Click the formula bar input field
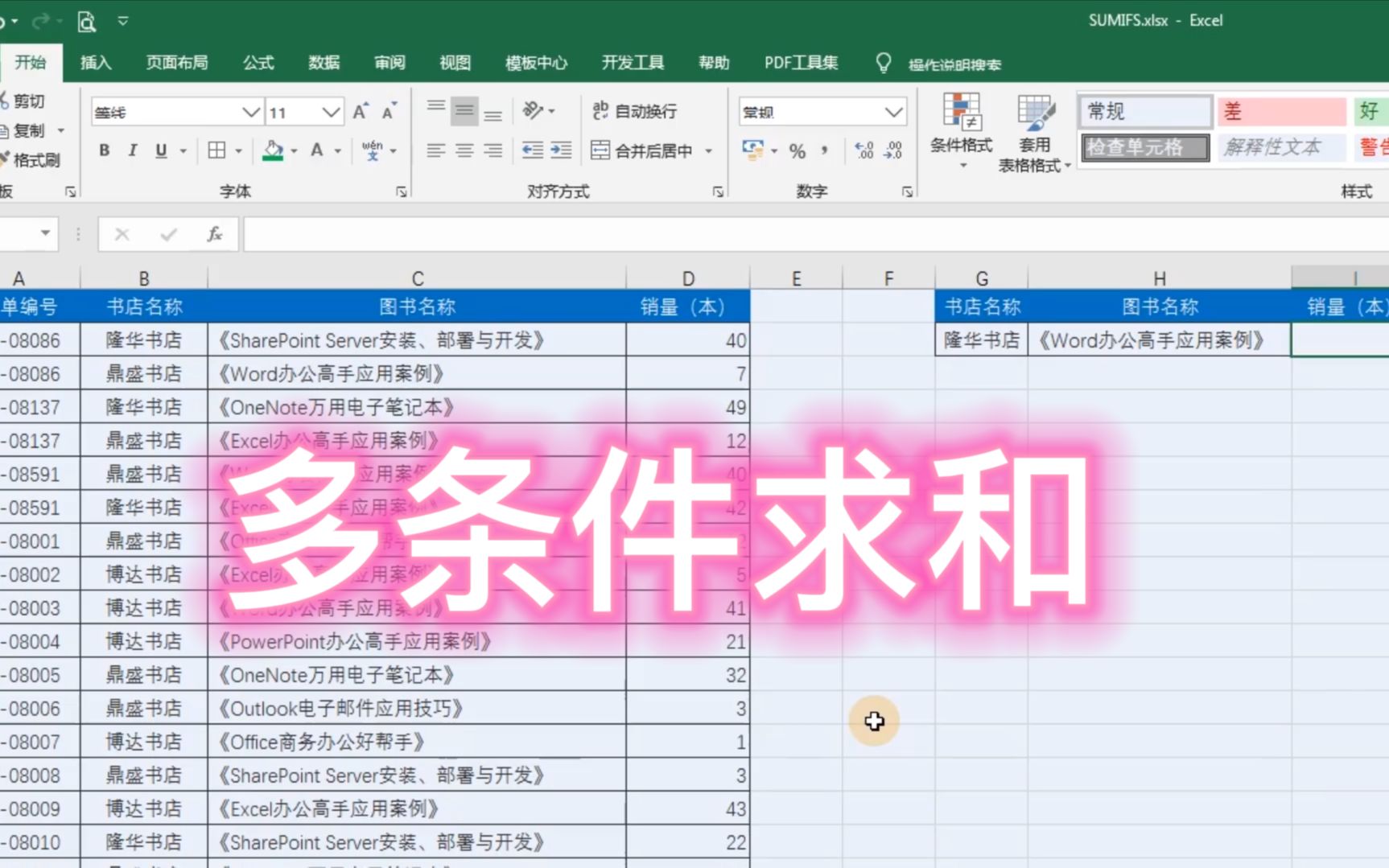This screenshot has height=868, width=1389. tap(816, 234)
